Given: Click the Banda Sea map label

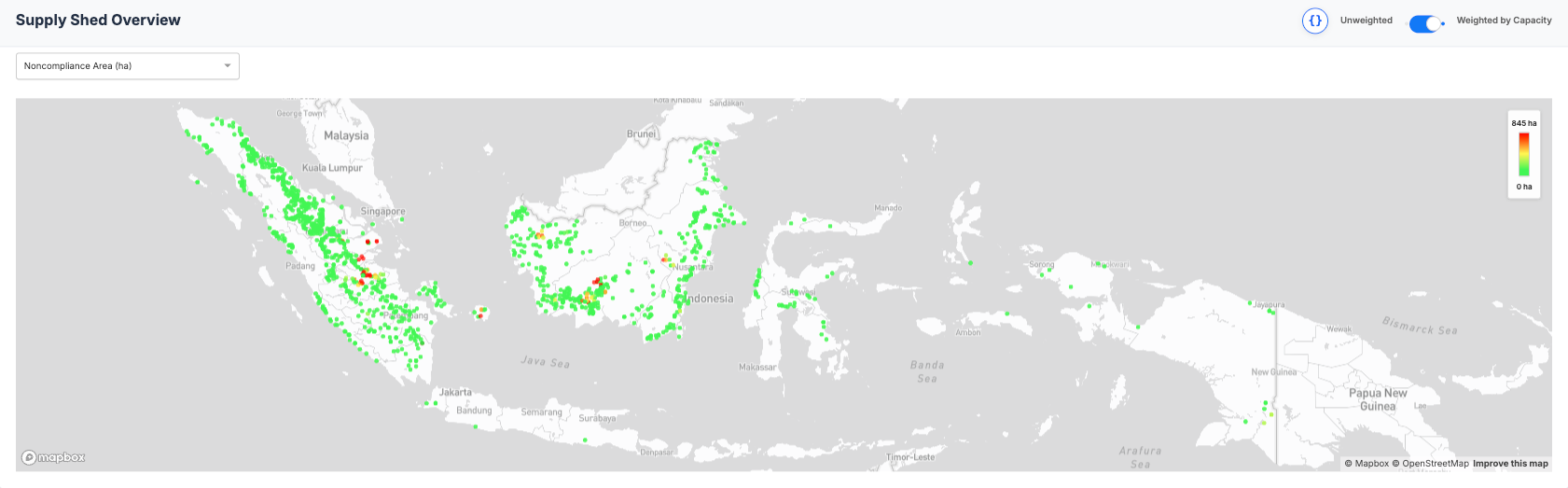Looking at the screenshot, I should point(927,371).
